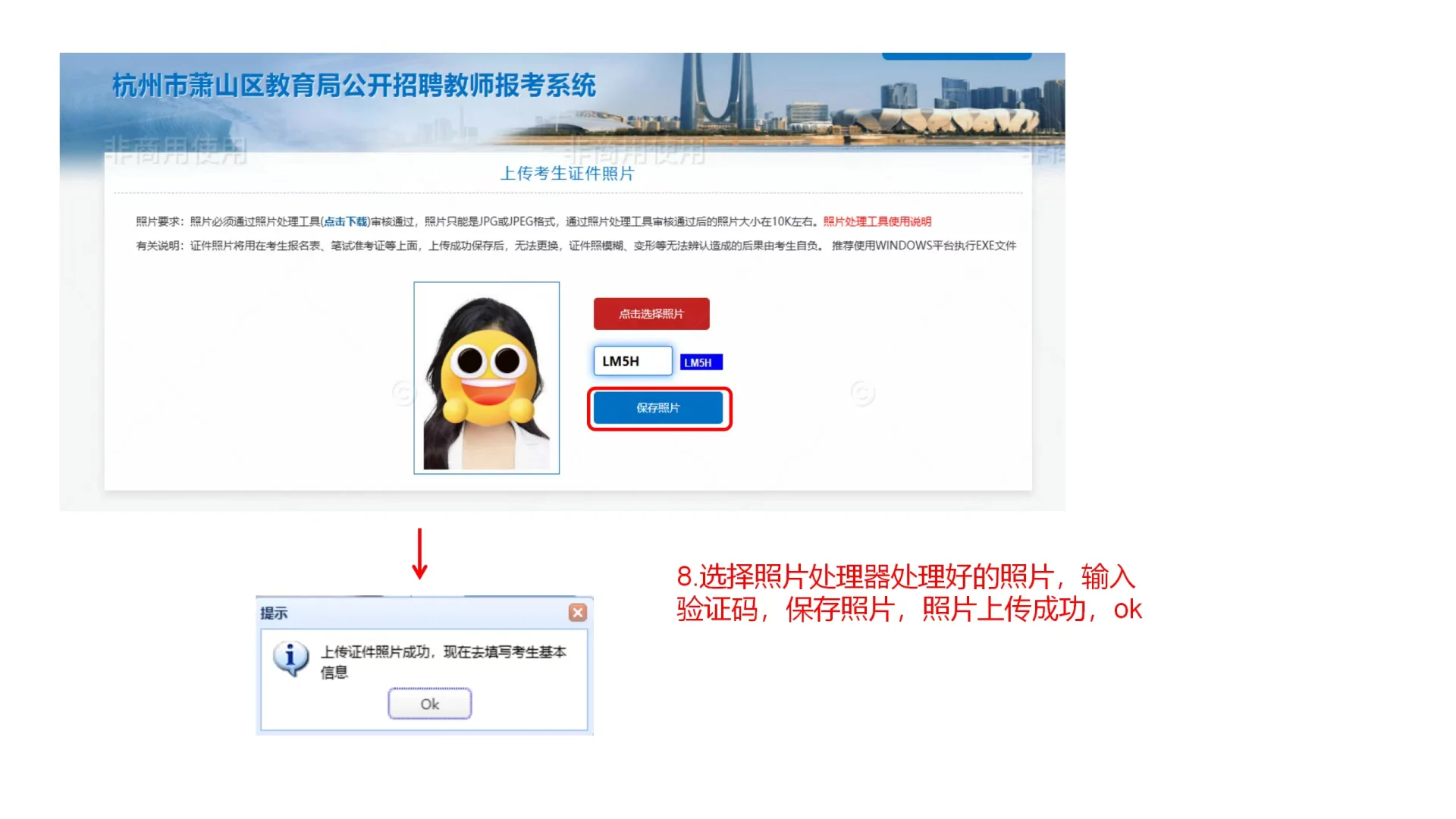Click 保存照片 to save photo
This screenshot has height=819, width=1456.
click(x=660, y=407)
